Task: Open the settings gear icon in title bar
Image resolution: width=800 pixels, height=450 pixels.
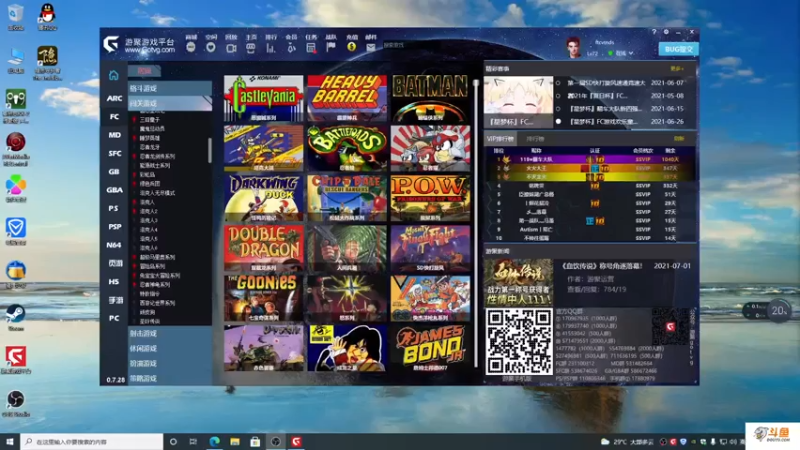Action: pyautogui.click(x=666, y=32)
